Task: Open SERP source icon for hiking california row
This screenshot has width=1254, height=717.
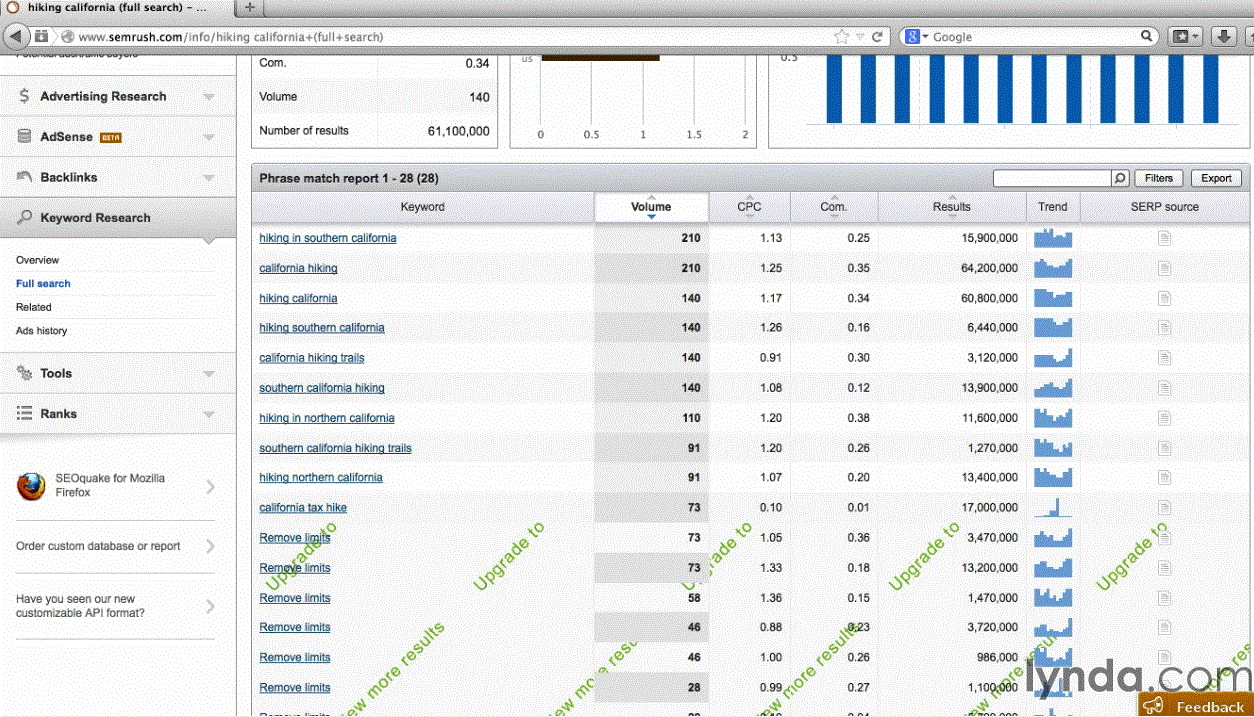Action: tap(1164, 298)
